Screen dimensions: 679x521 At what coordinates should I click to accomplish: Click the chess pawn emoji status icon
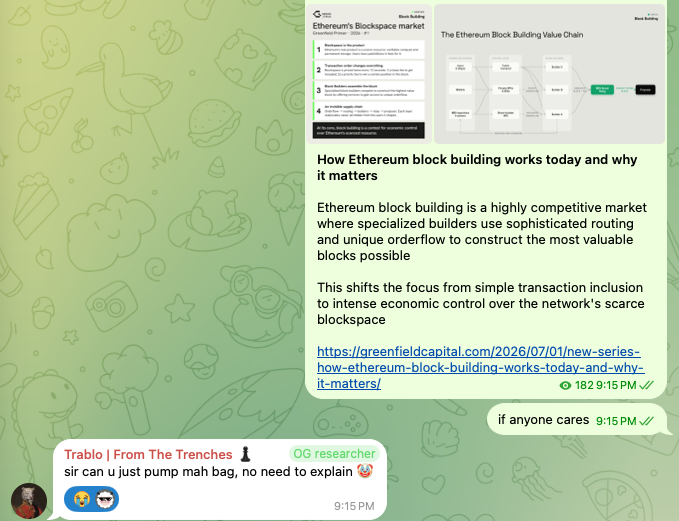(246, 454)
